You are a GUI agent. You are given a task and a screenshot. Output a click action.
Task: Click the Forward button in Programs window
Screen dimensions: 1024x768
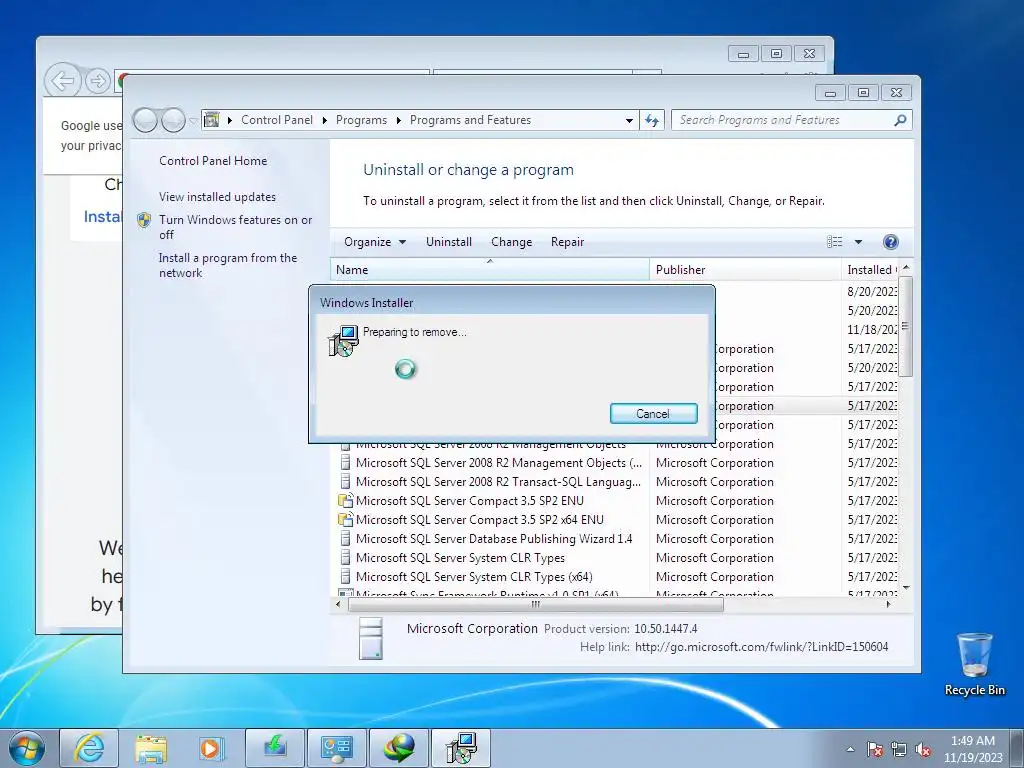173,120
